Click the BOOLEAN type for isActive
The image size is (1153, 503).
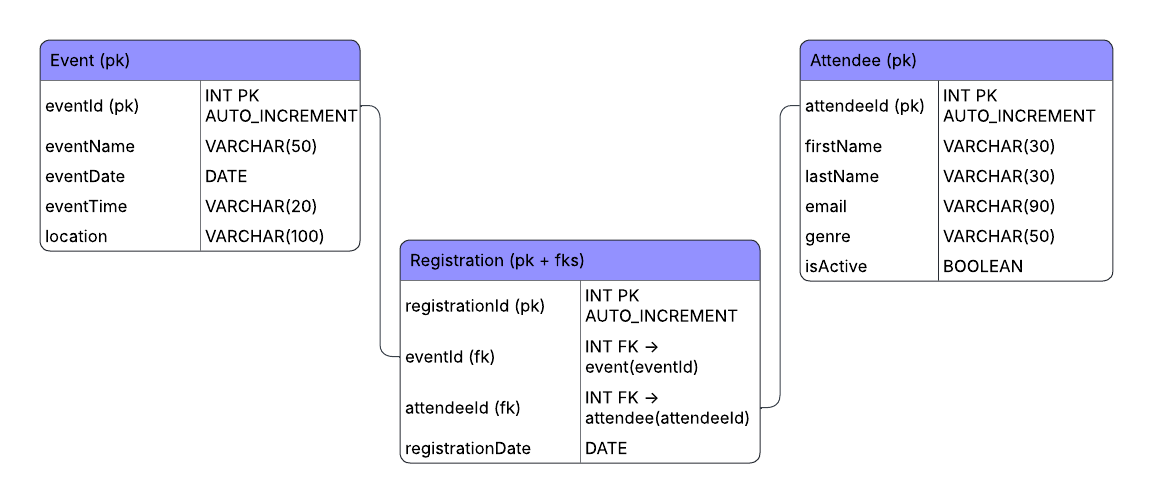point(983,267)
